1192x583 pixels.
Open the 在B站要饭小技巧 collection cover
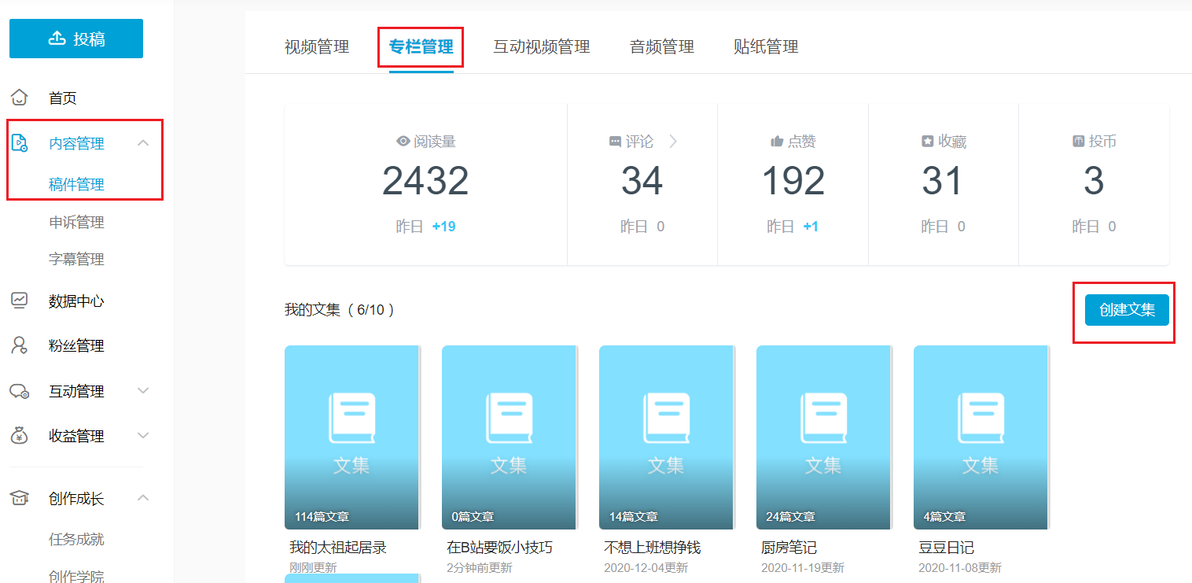coord(510,438)
